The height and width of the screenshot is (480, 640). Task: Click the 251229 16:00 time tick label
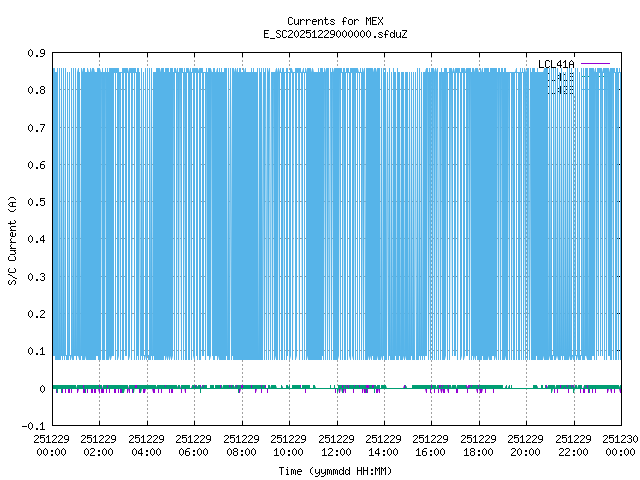tap(431, 445)
